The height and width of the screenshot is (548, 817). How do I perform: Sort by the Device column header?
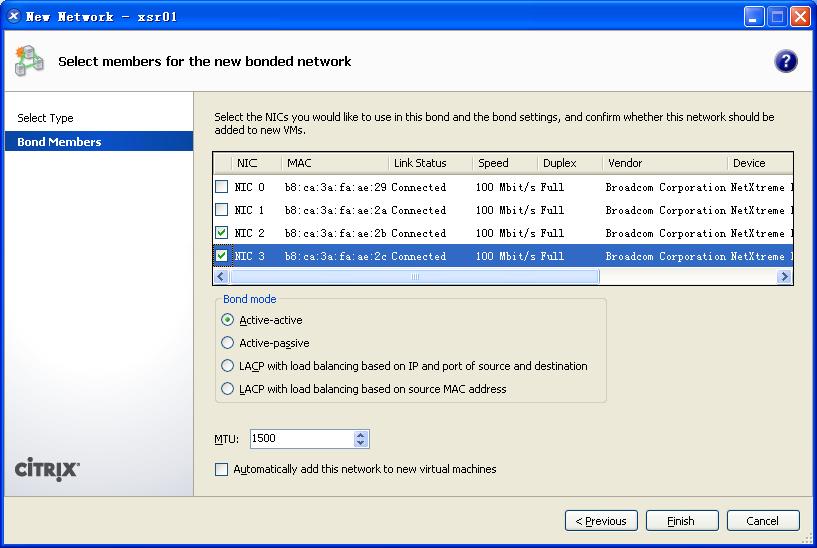pos(760,163)
